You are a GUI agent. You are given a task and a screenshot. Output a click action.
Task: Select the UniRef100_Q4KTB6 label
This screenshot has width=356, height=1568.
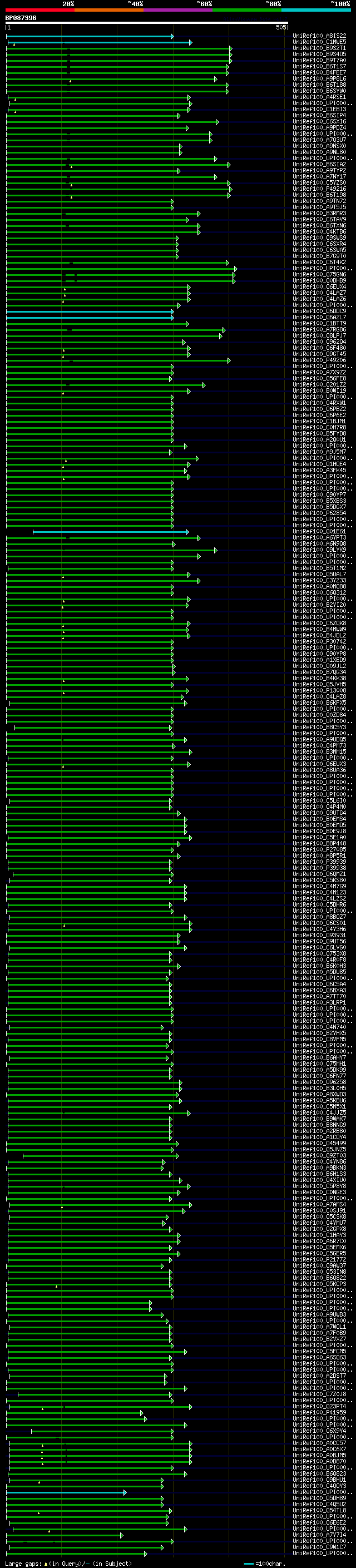tap(319, 232)
